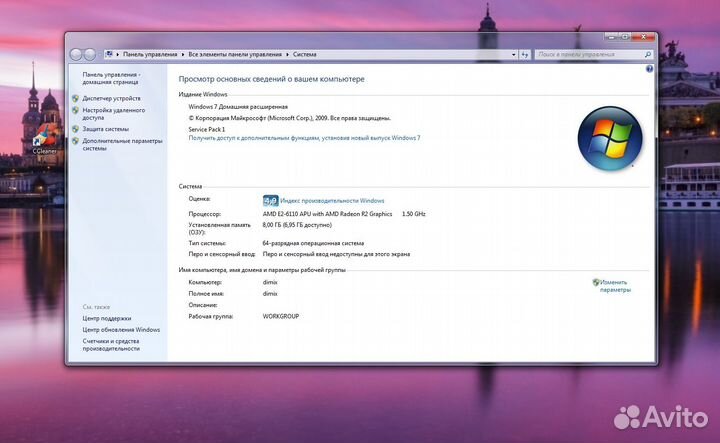Click the Windows upgrade link under Service Pack 1
This screenshot has height=443, width=720.
click(x=304, y=138)
